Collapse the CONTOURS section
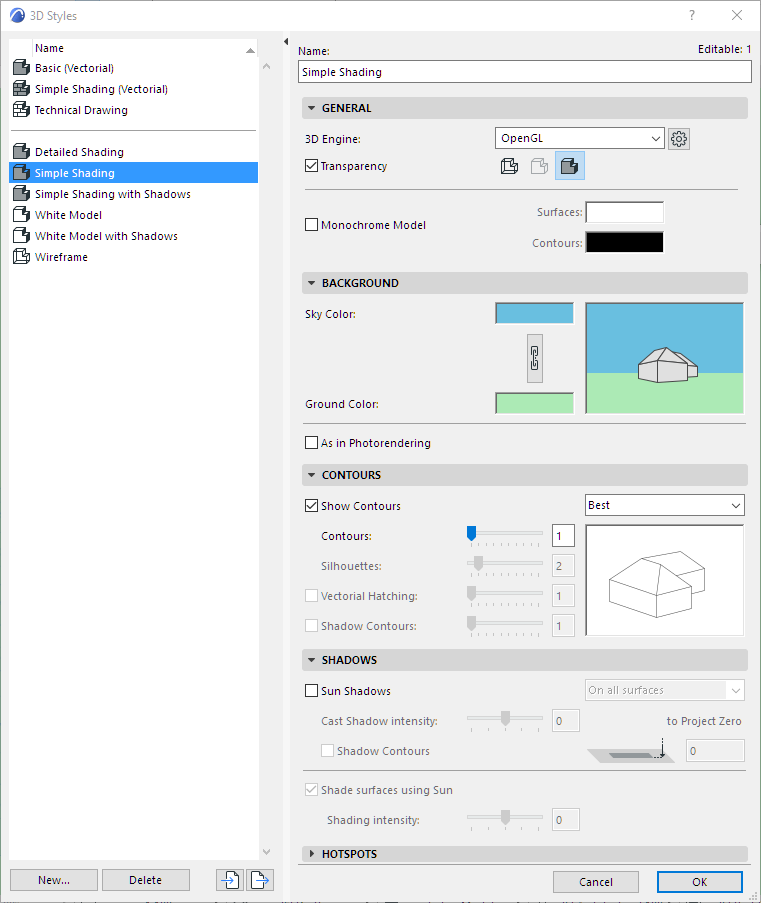761x903 pixels. (312, 475)
